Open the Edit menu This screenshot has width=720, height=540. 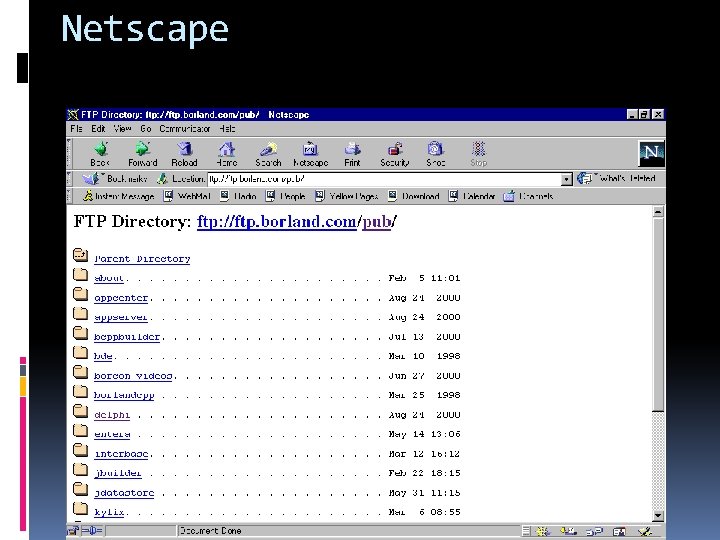point(98,129)
